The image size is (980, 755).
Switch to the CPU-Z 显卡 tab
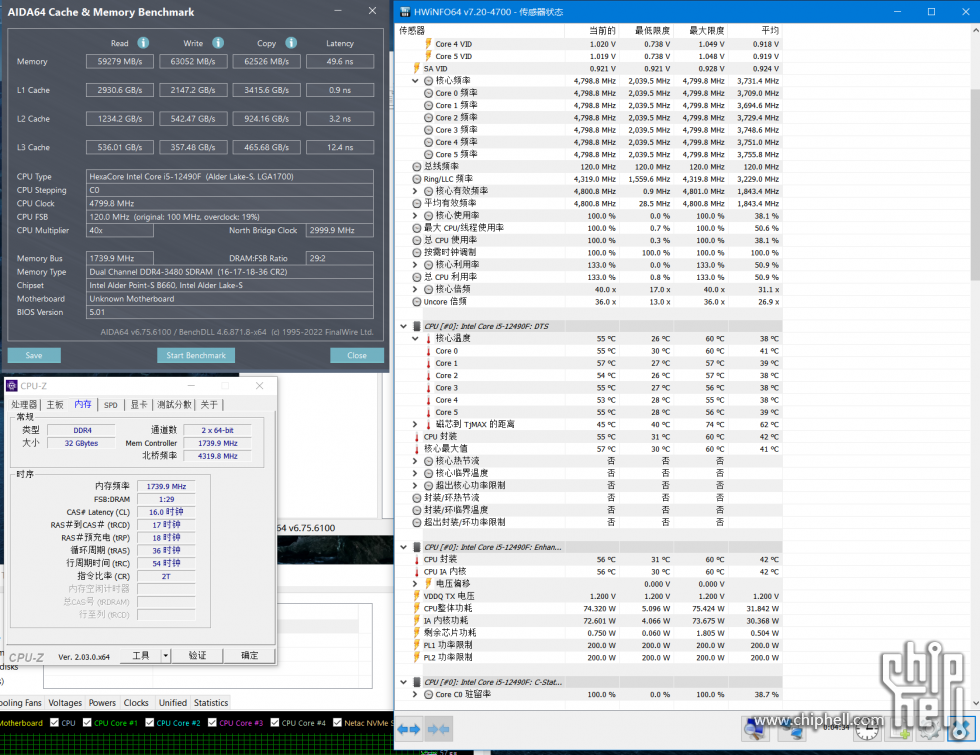pos(139,404)
